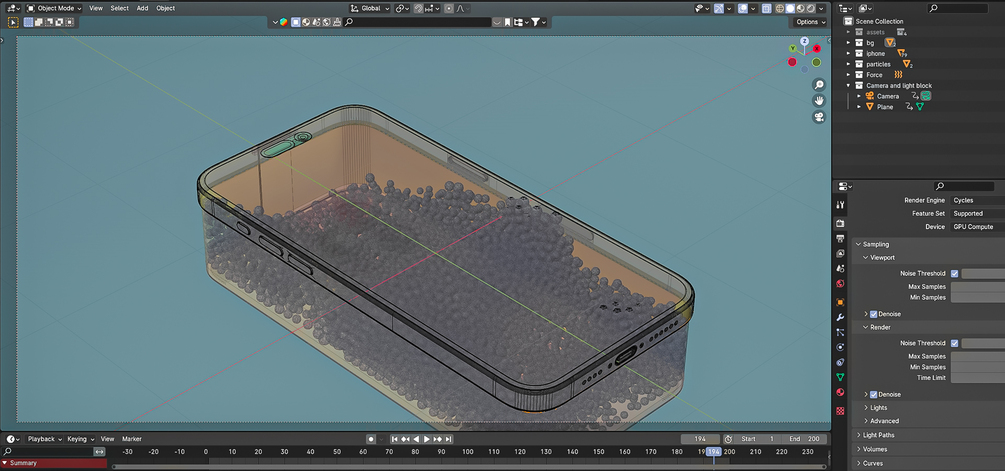Play the animation forward

click(x=427, y=439)
